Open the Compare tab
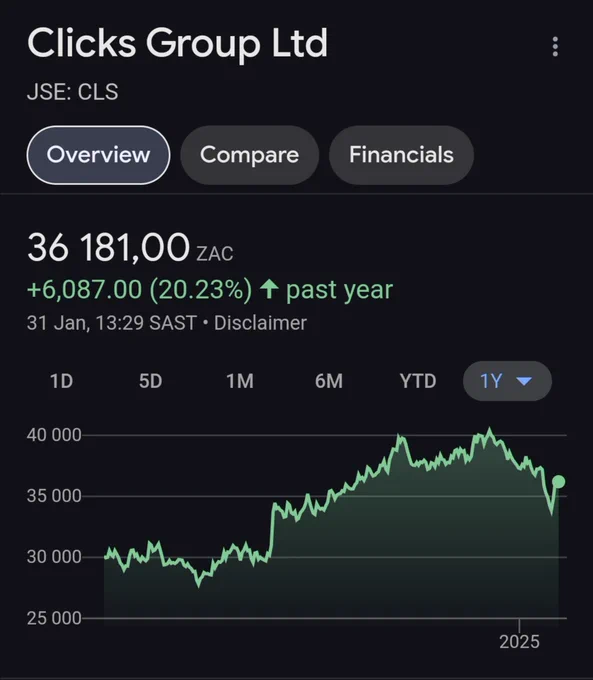 [249, 155]
